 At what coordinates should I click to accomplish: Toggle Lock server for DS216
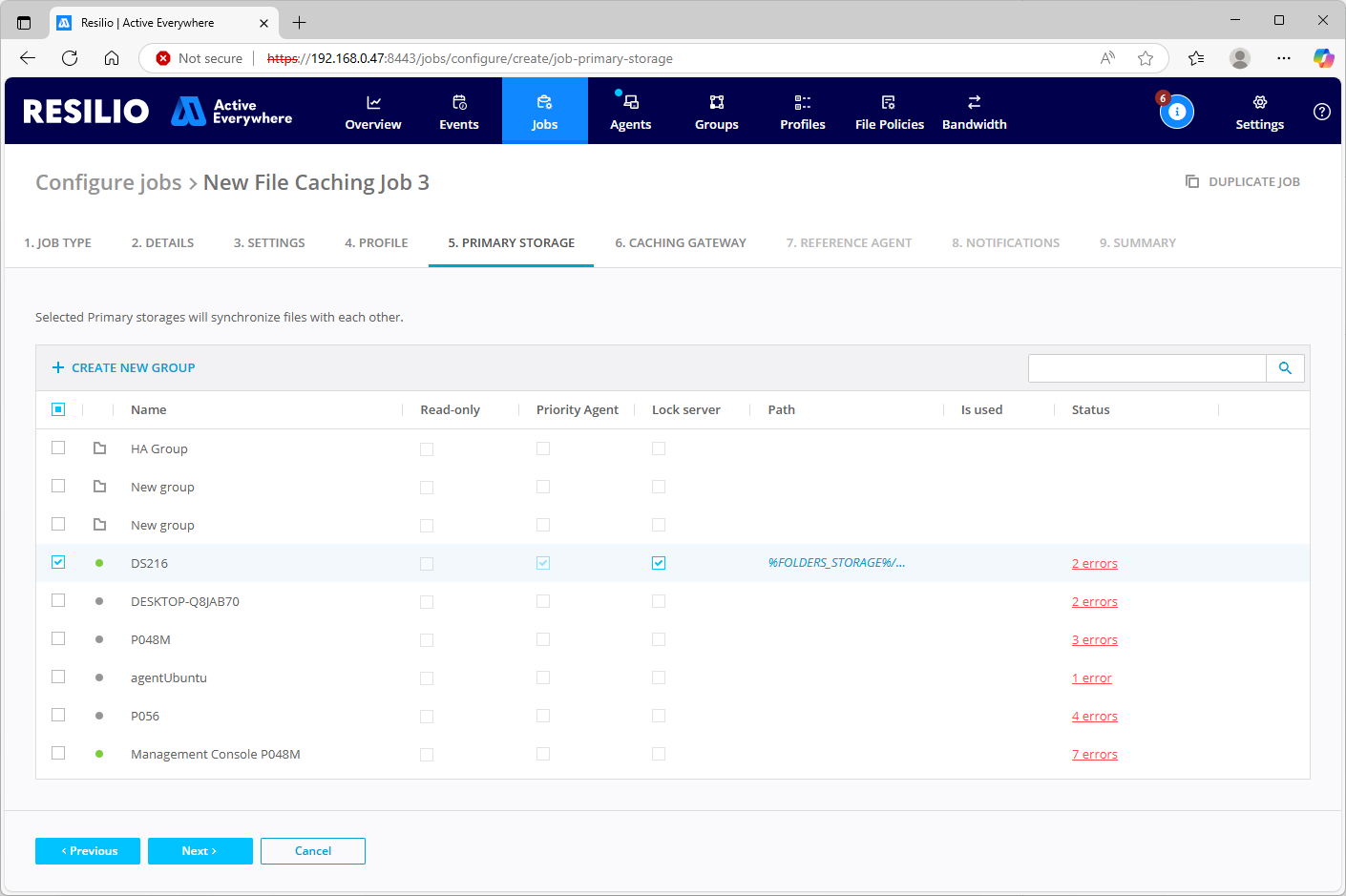coord(659,563)
